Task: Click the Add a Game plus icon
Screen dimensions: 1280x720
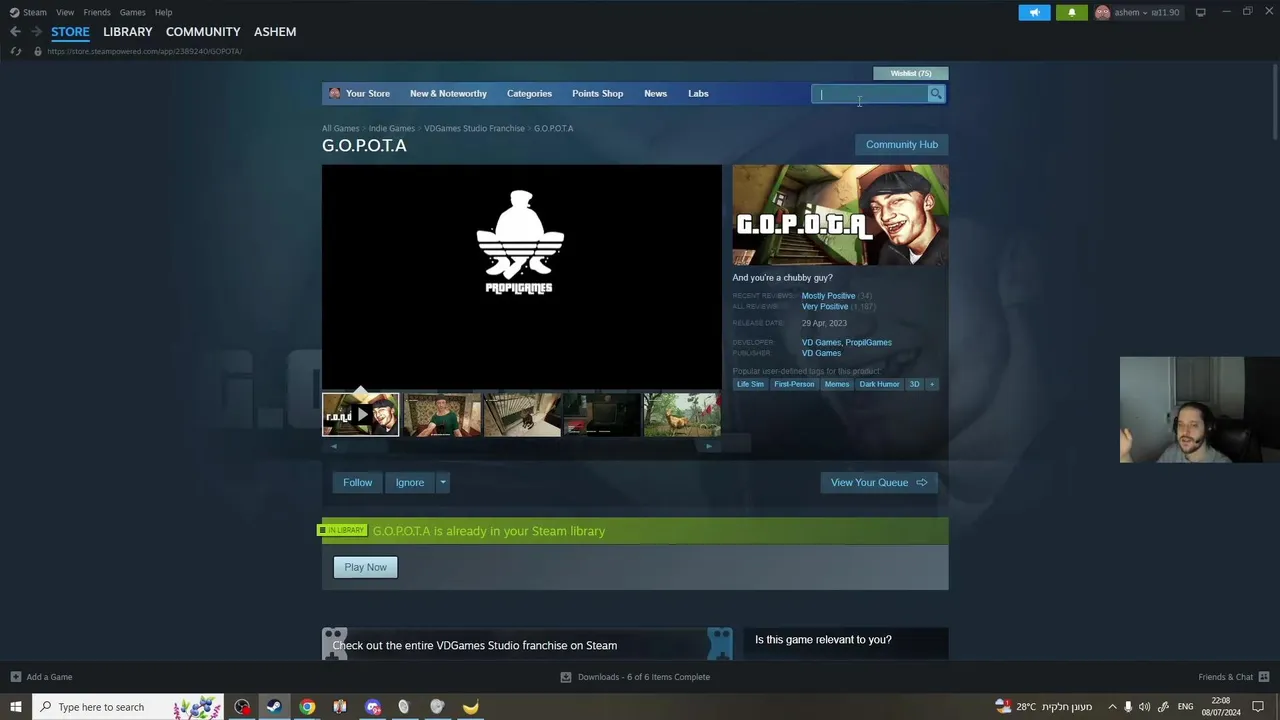Action: pos(15,677)
